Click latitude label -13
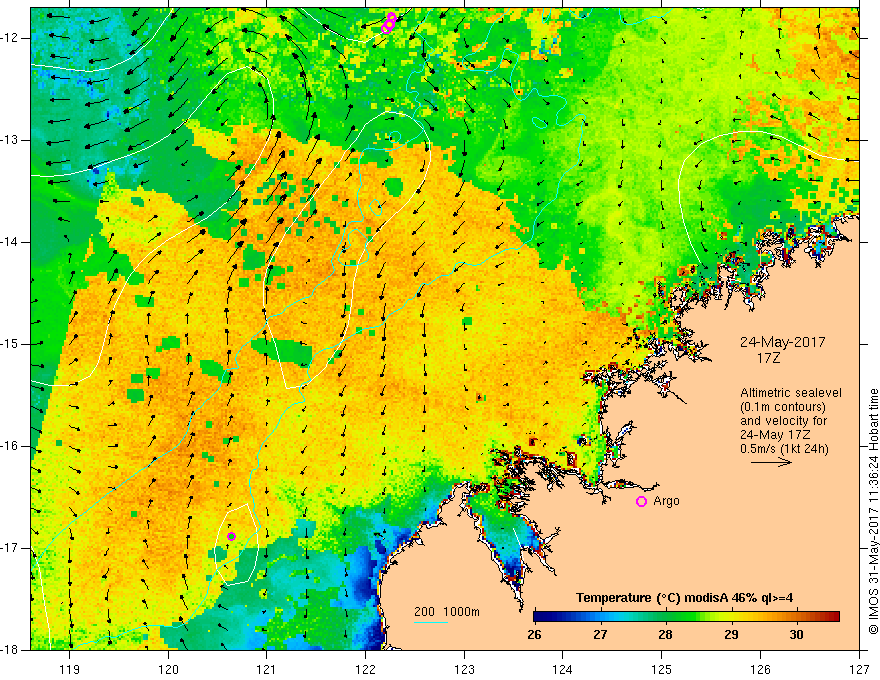Screen dimensions: 880x680 point(10,140)
